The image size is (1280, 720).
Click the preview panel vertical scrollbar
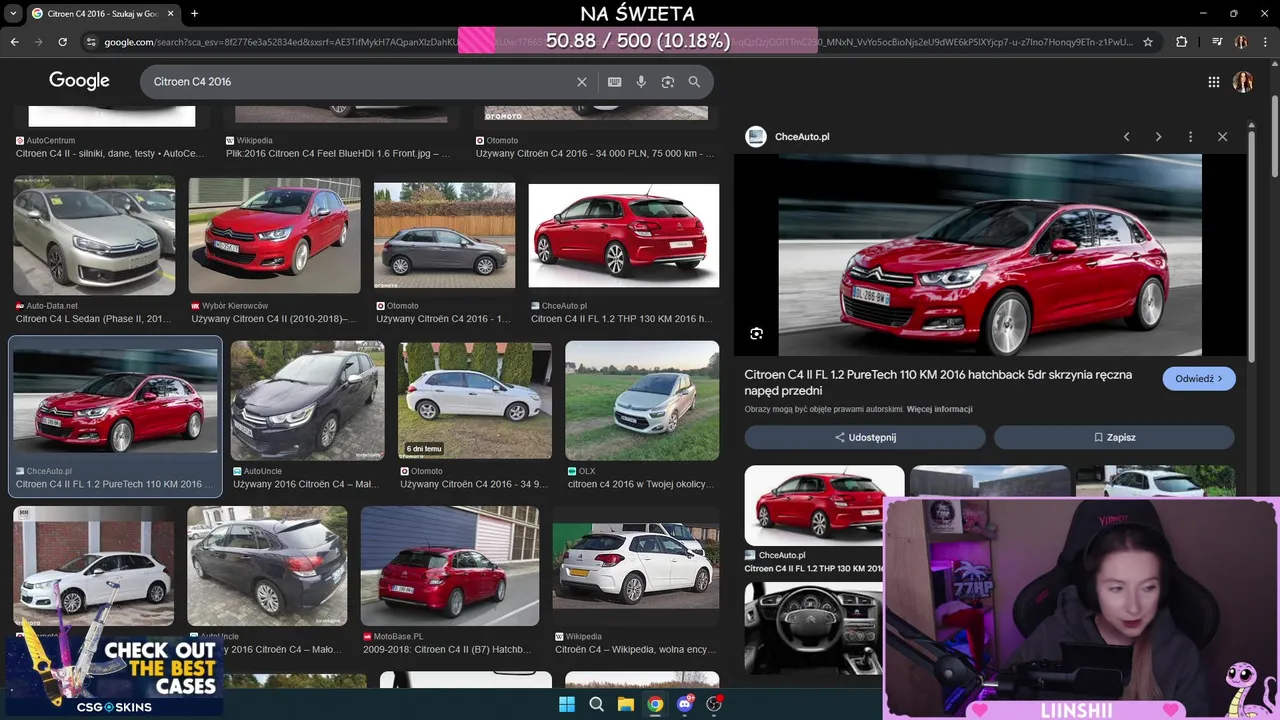(1251, 245)
